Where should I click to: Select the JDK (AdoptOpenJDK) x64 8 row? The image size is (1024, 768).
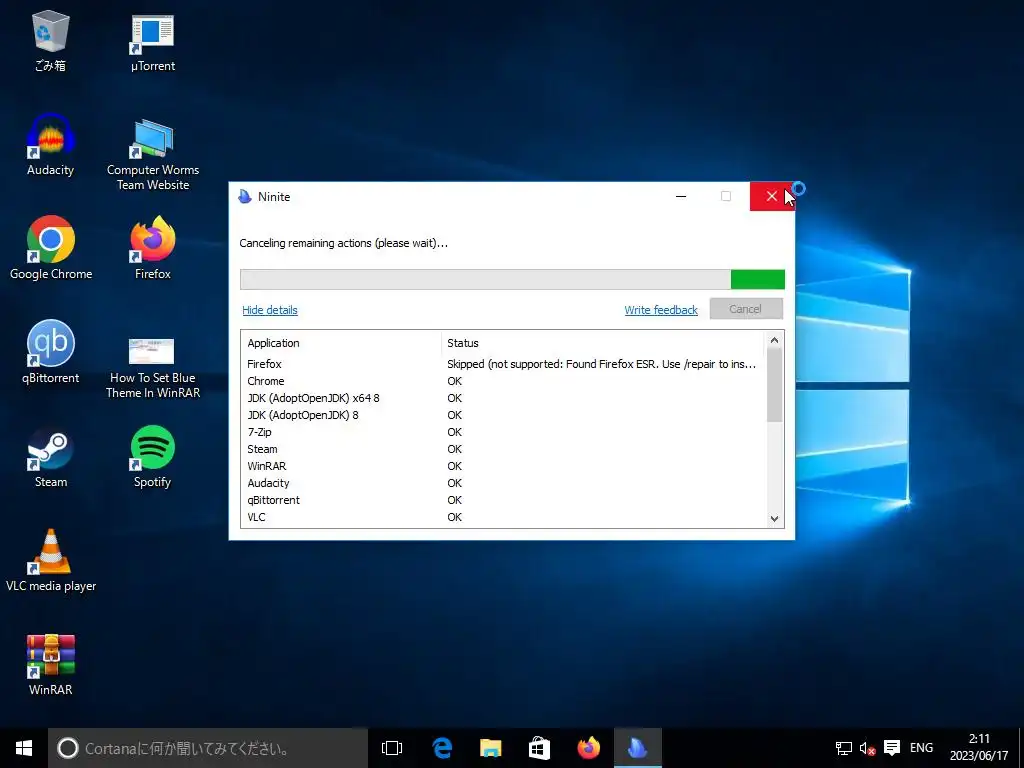(x=502, y=398)
